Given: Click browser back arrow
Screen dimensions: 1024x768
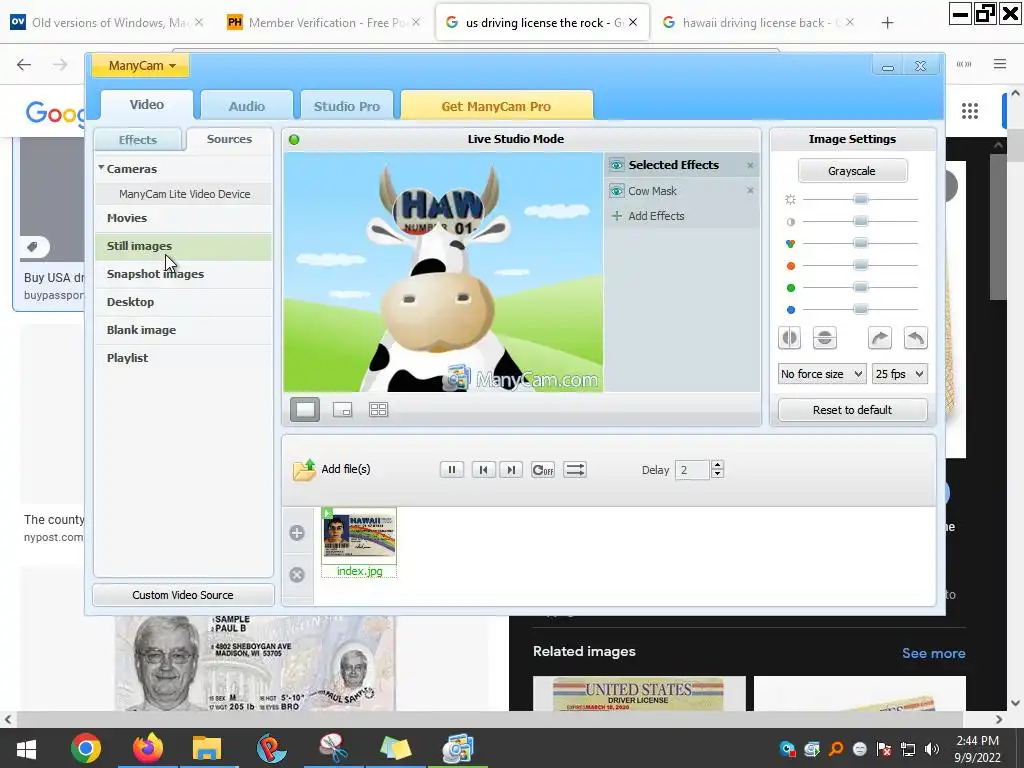Looking at the screenshot, I should (24, 64).
